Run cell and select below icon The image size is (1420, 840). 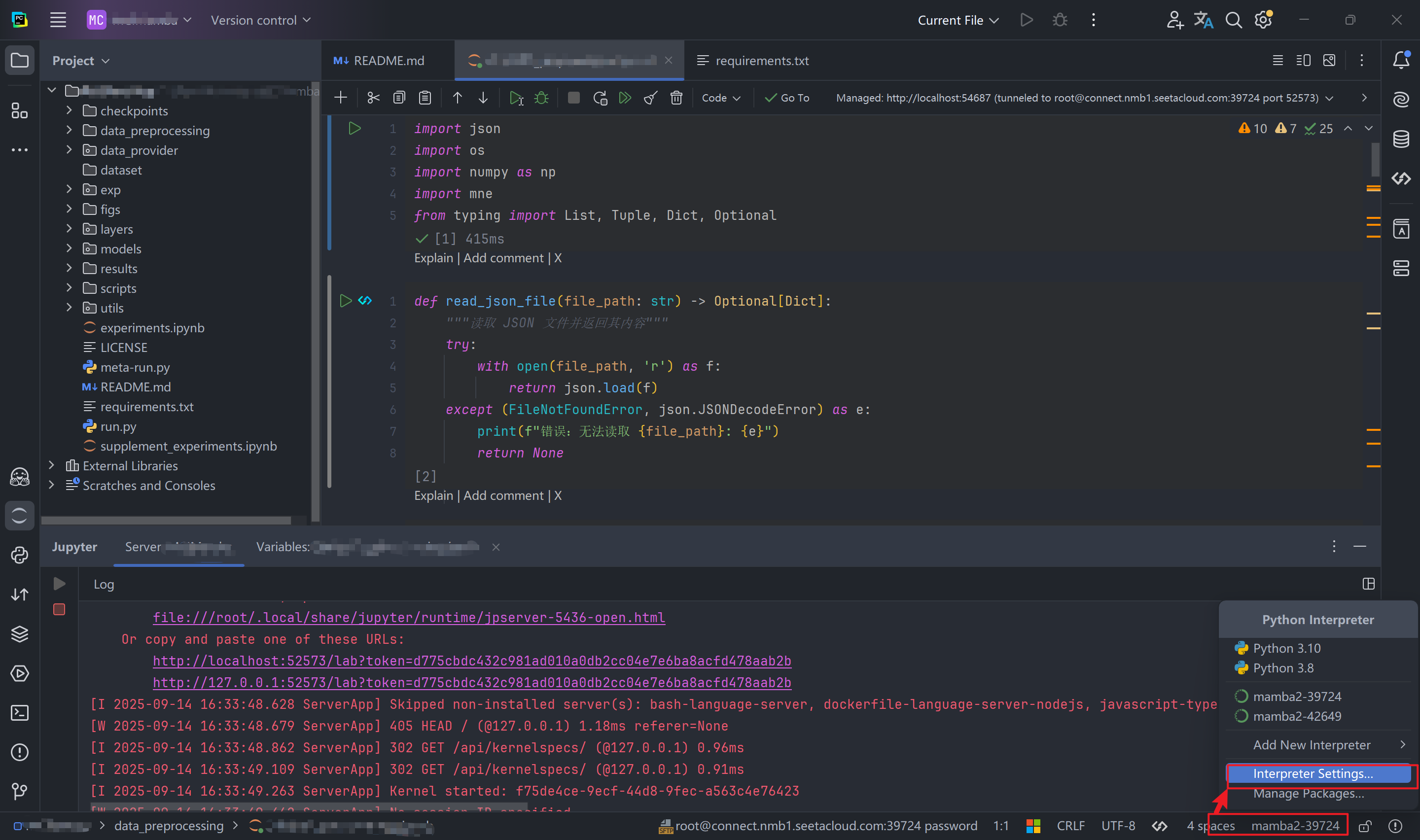click(x=516, y=98)
